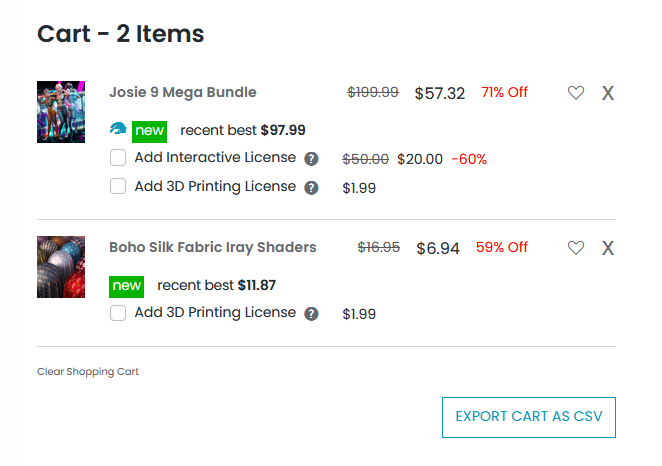Click the Clear Shopping Cart link

pos(88,372)
